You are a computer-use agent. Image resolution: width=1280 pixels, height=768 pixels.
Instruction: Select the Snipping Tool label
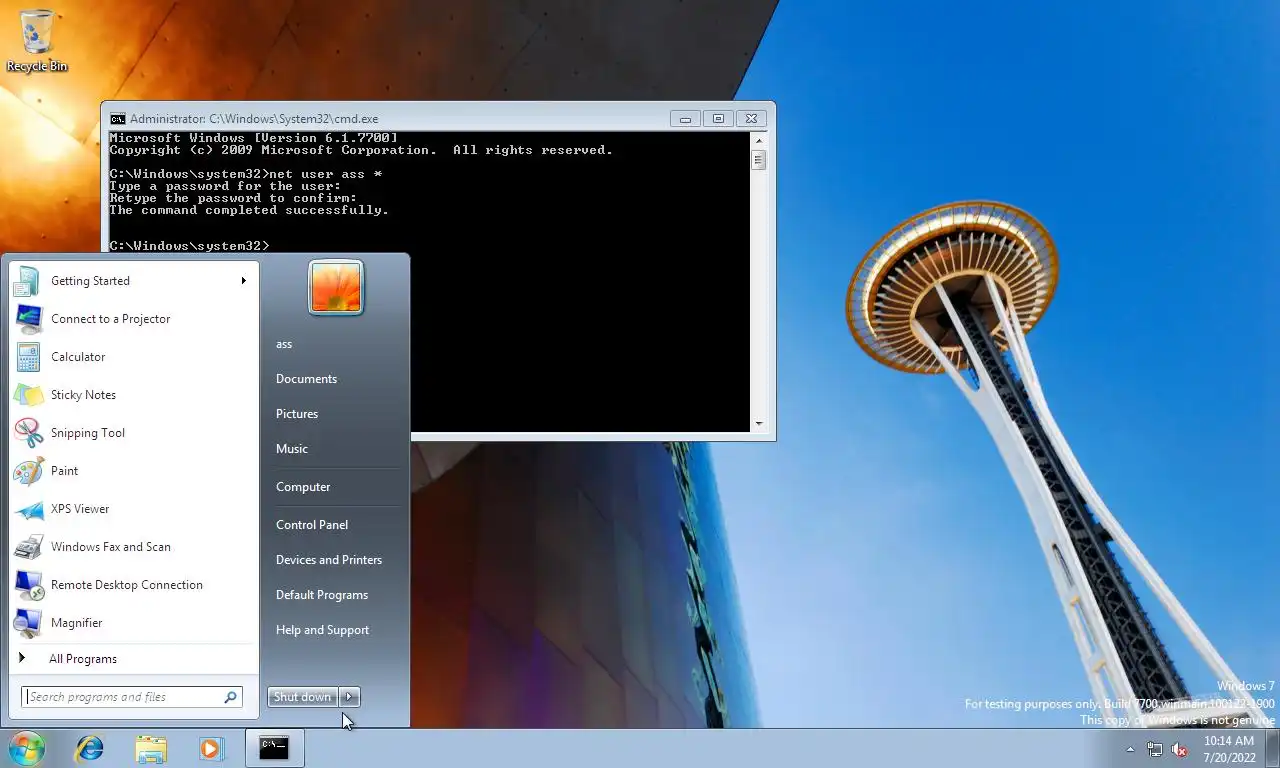point(88,433)
